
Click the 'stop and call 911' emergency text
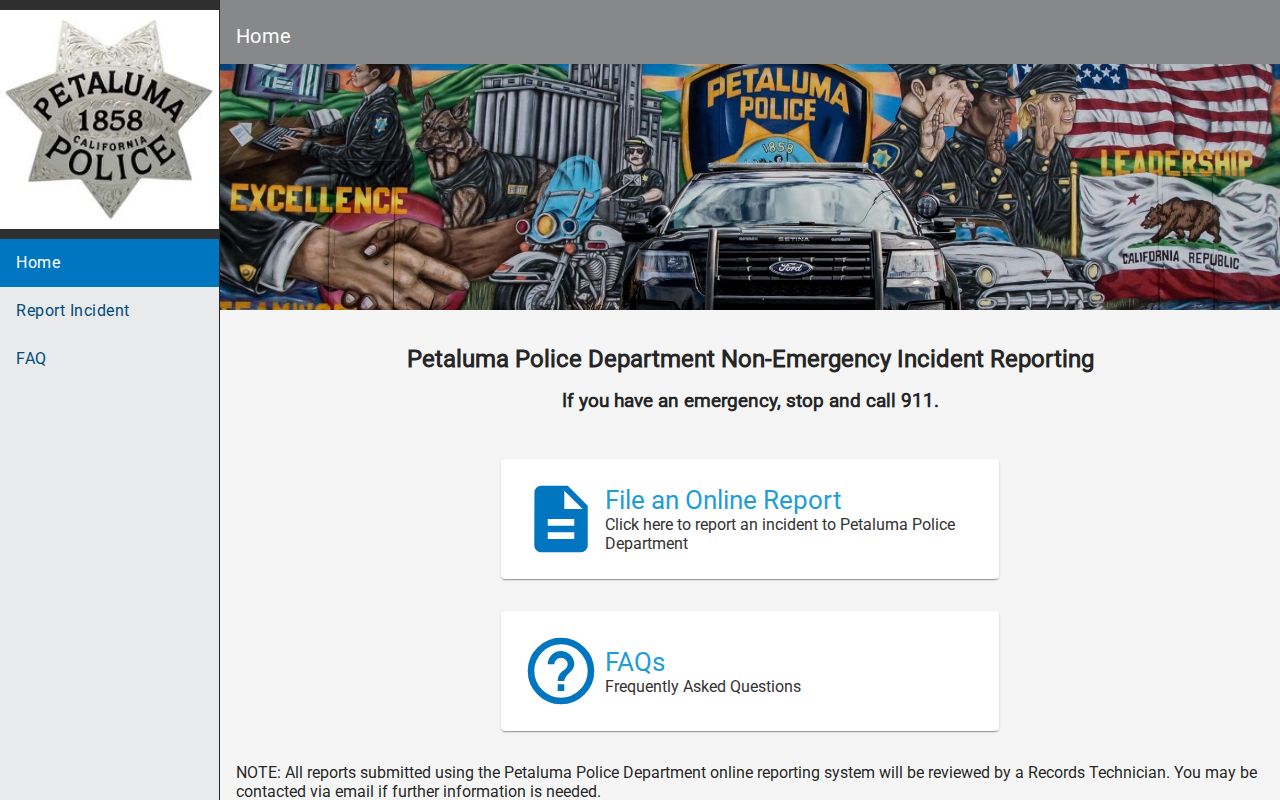tap(750, 401)
